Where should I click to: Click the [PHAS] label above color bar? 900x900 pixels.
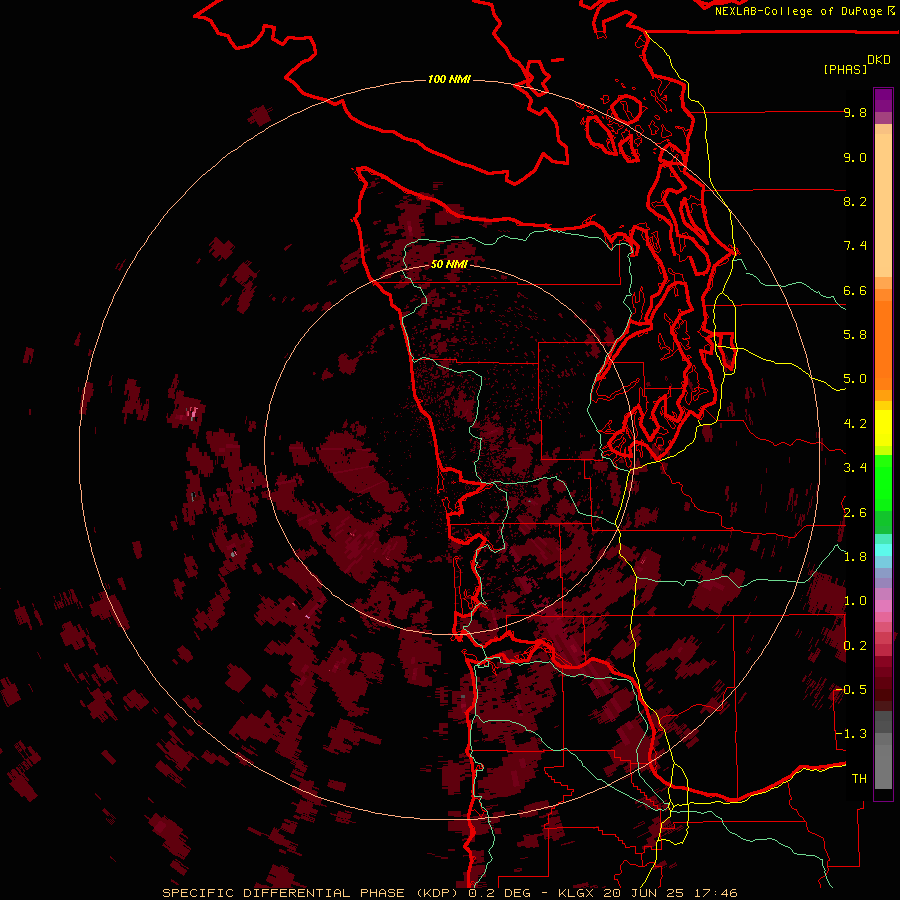coord(845,69)
